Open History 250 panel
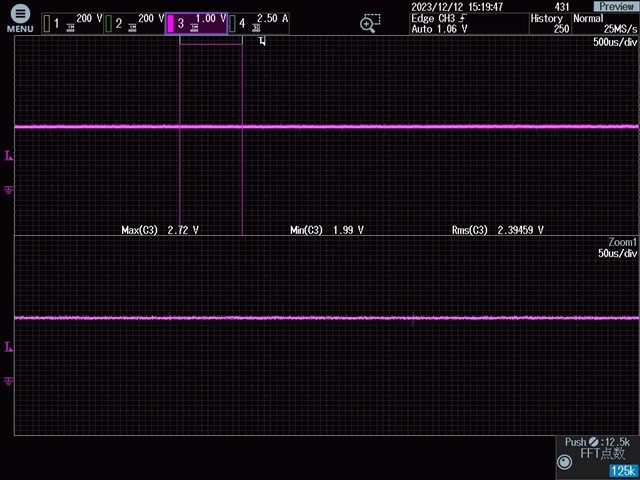 550,23
